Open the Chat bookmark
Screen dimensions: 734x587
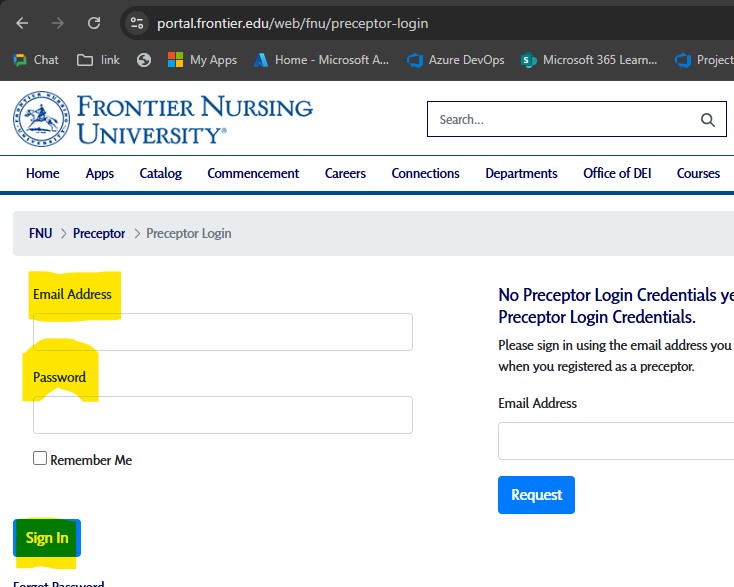tap(36, 60)
